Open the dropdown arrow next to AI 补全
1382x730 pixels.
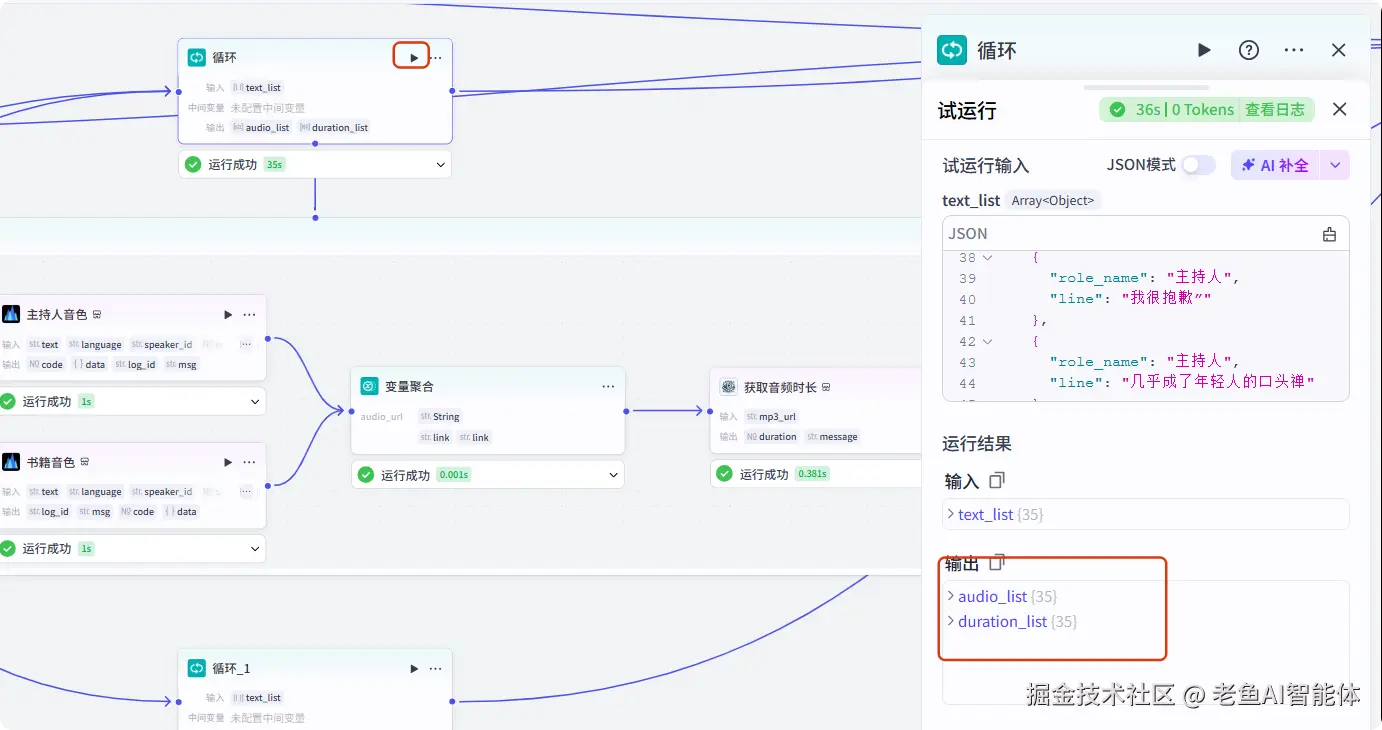tap(1335, 165)
